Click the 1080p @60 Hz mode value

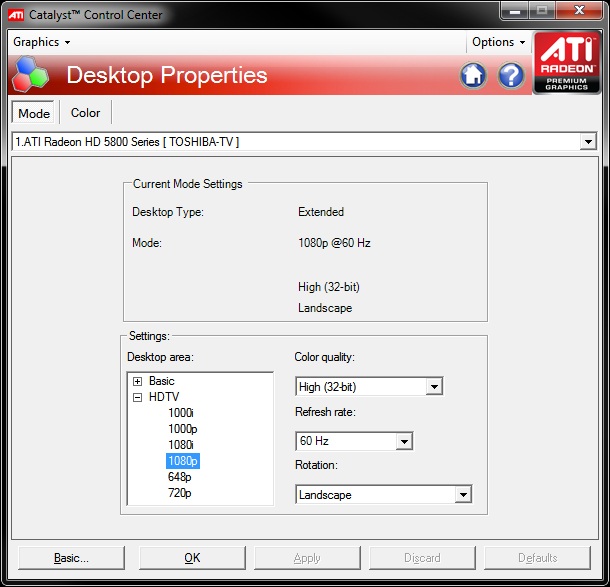(x=334, y=243)
